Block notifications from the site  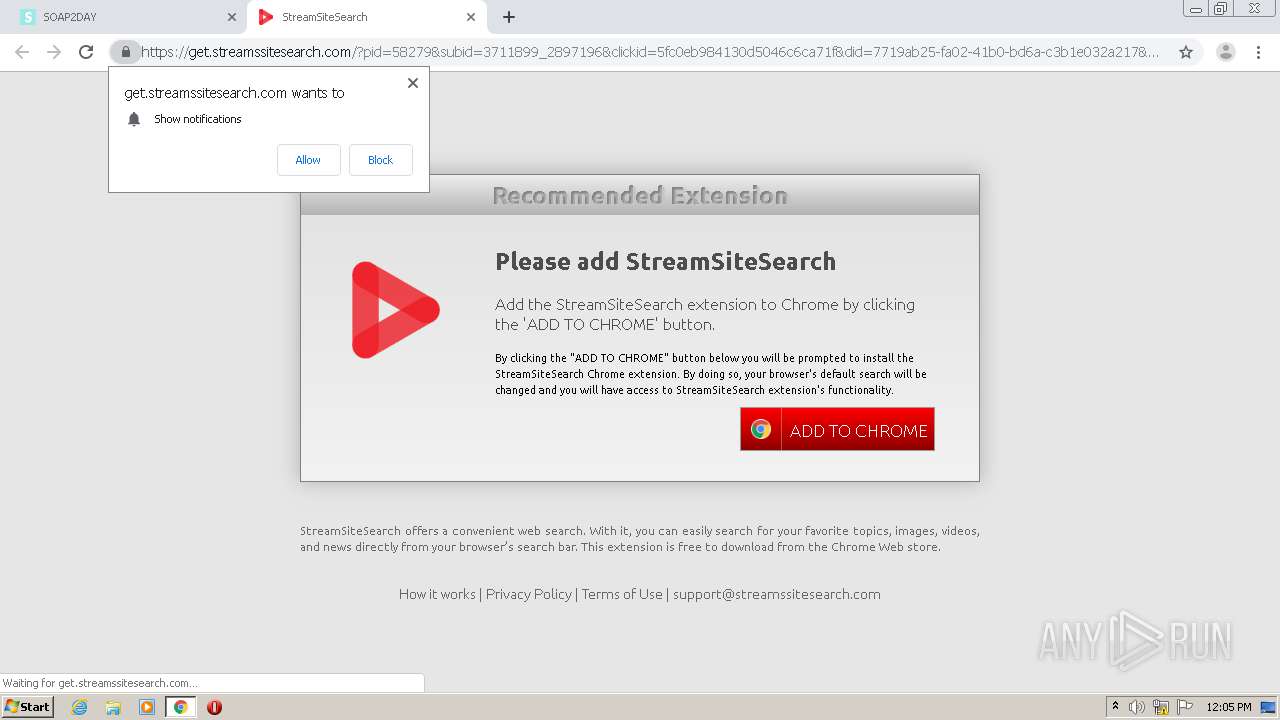pos(380,160)
